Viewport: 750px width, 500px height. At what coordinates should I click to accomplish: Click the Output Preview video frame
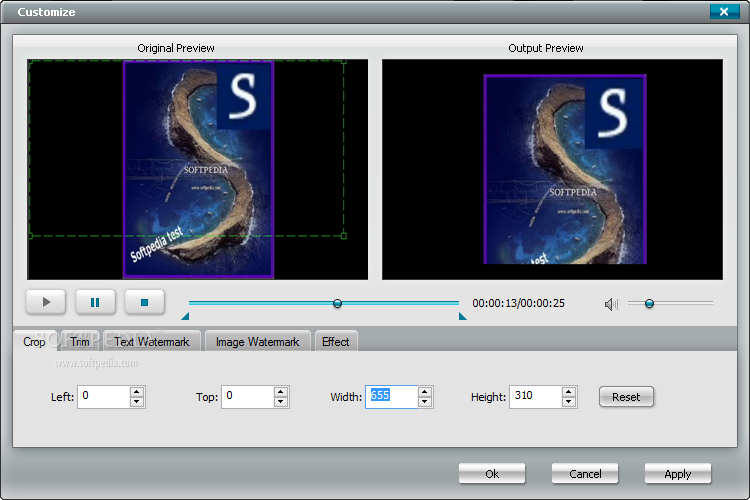pyautogui.click(x=552, y=169)
